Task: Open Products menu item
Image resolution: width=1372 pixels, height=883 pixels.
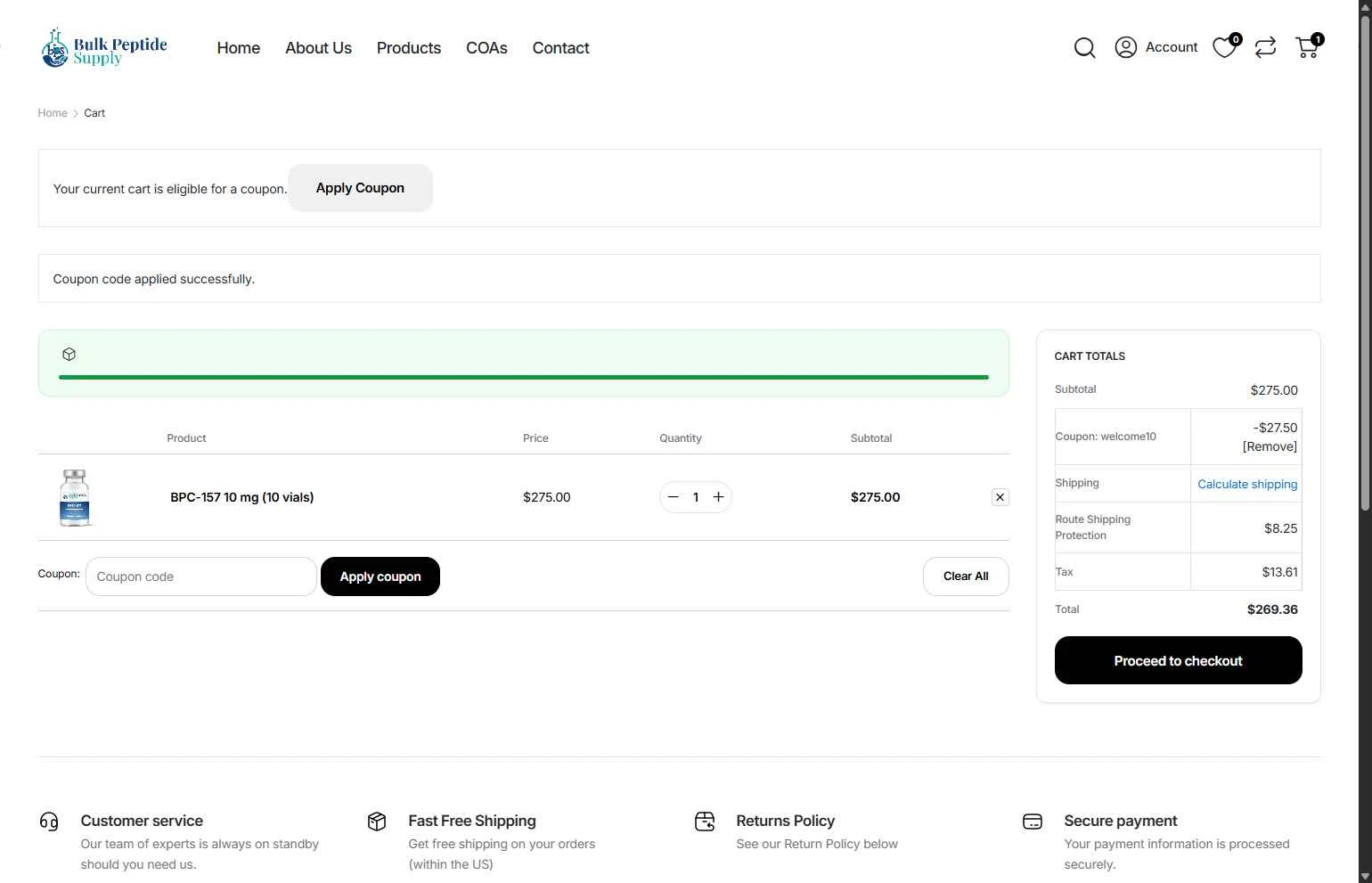Action: point(409,48)
